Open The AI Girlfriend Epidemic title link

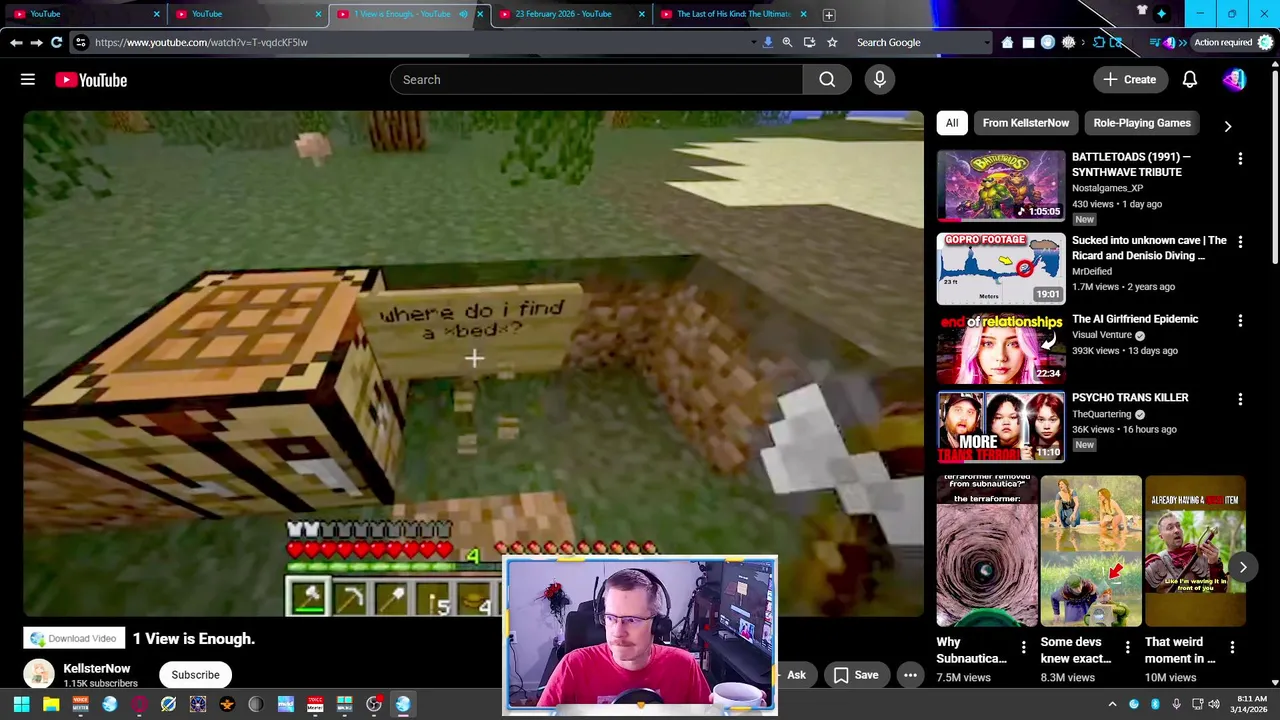(x=1134, y=319)
